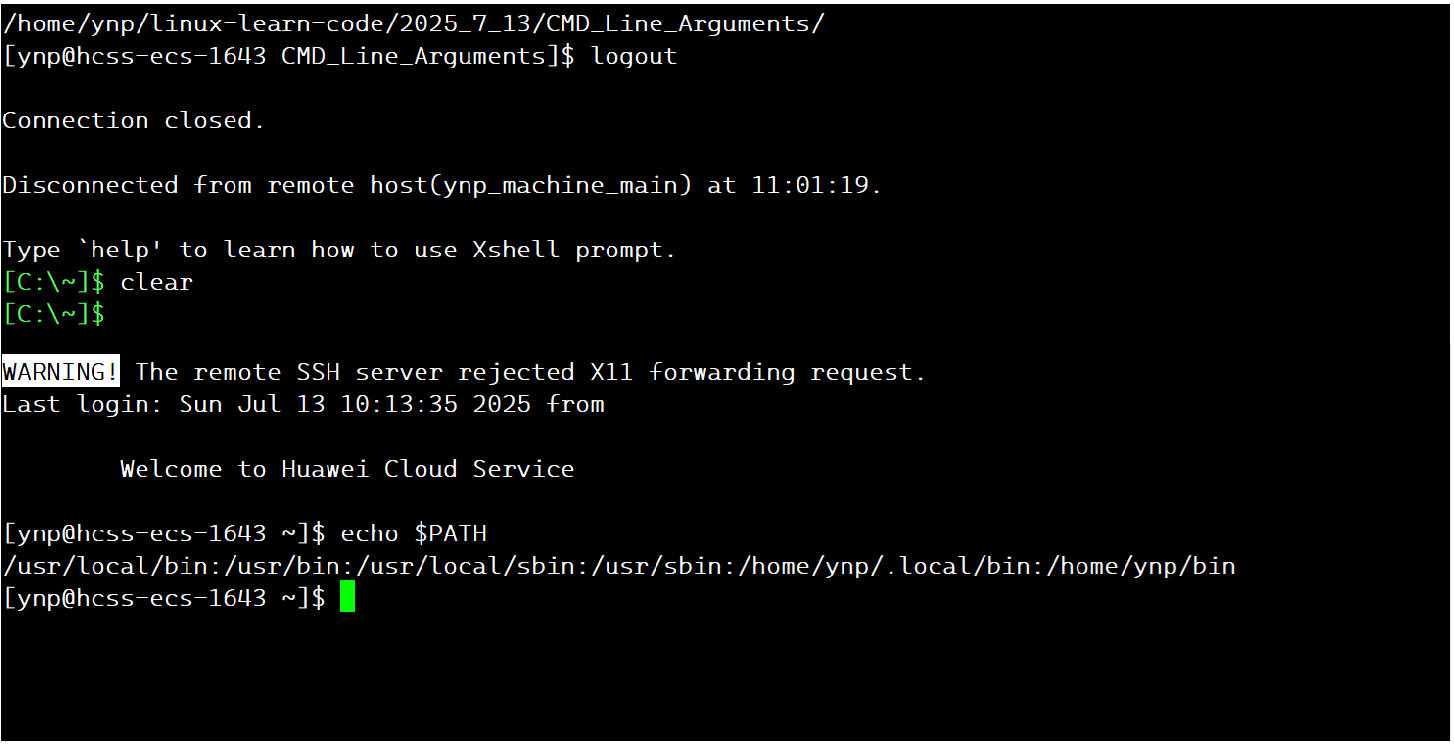Click the $PATH variable text
Screen dimensions: 1454x744
click(450, 533)
